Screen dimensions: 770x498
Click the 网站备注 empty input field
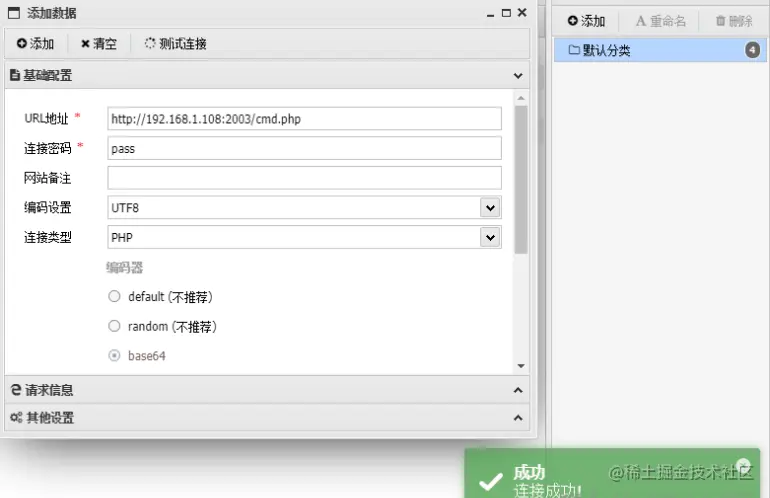point(304,178)
